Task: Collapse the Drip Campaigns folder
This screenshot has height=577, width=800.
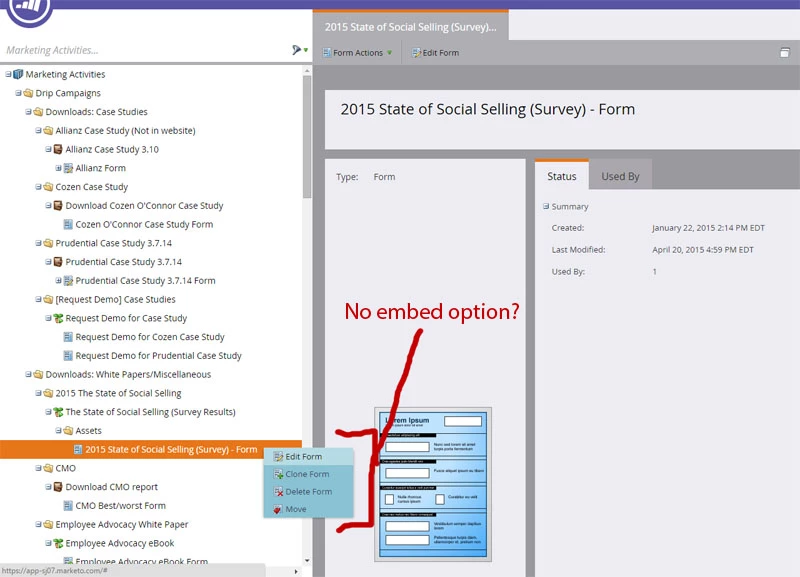Action: [18, 93]
